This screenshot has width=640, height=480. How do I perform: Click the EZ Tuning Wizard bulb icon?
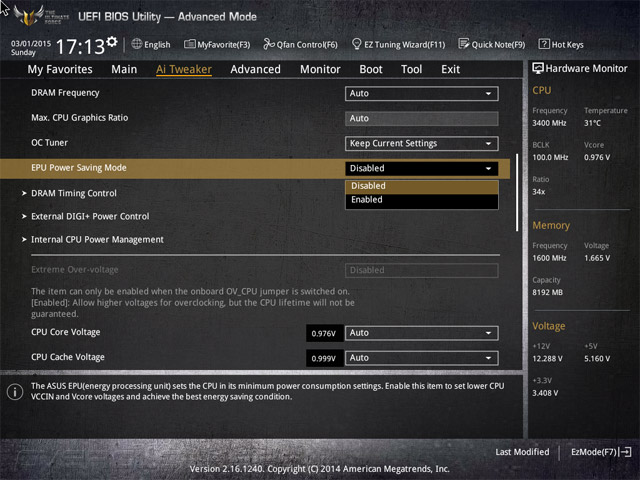click(356, 44)
